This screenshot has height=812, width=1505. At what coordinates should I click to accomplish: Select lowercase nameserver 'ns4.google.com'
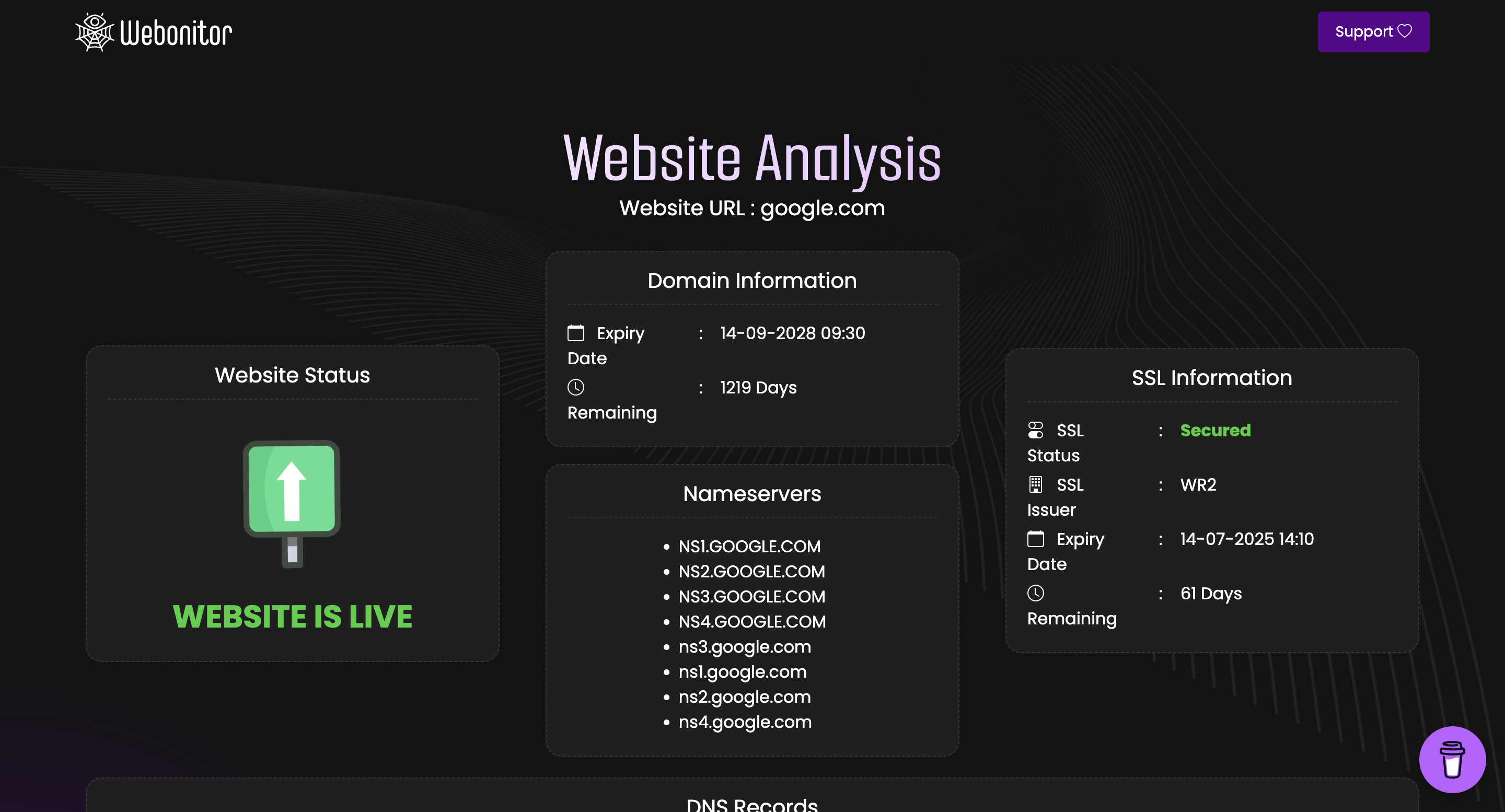tap(746, 723)
